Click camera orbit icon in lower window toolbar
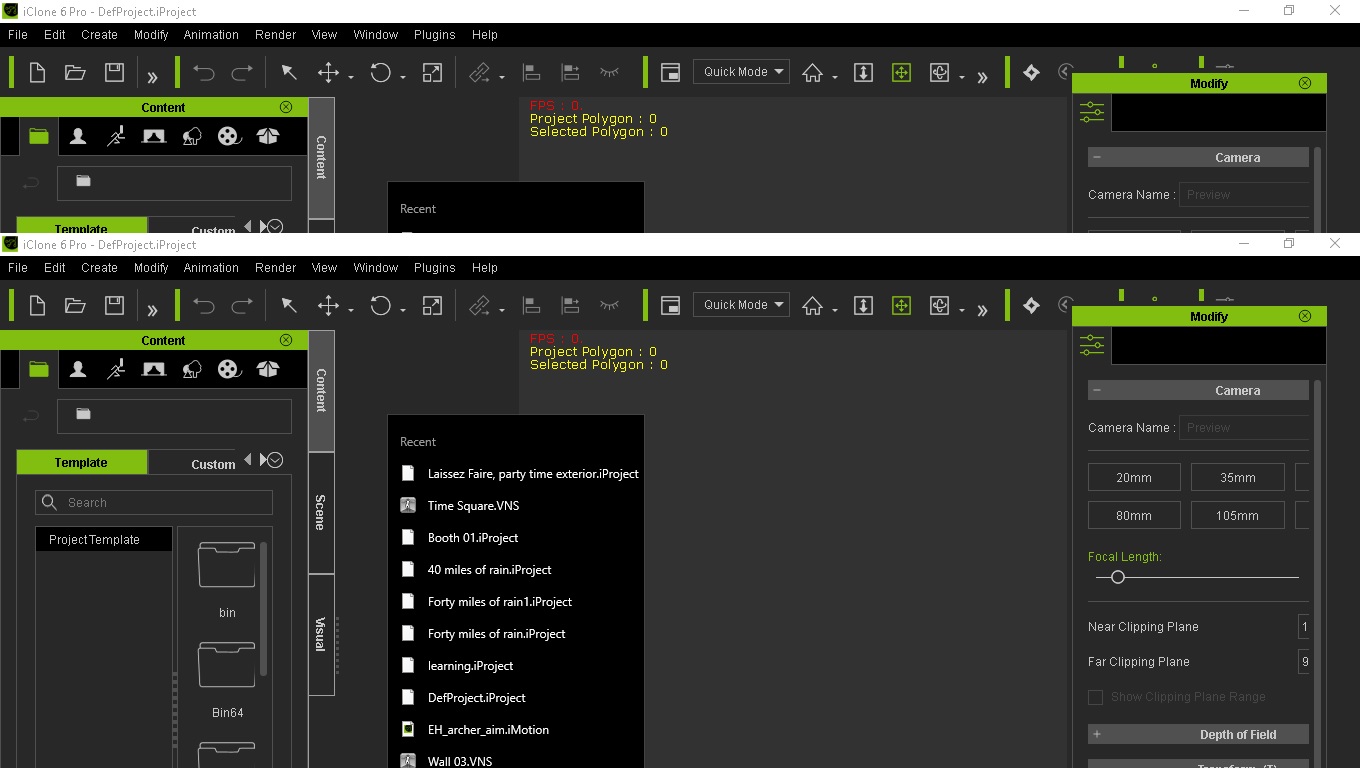 coord(939,305)
